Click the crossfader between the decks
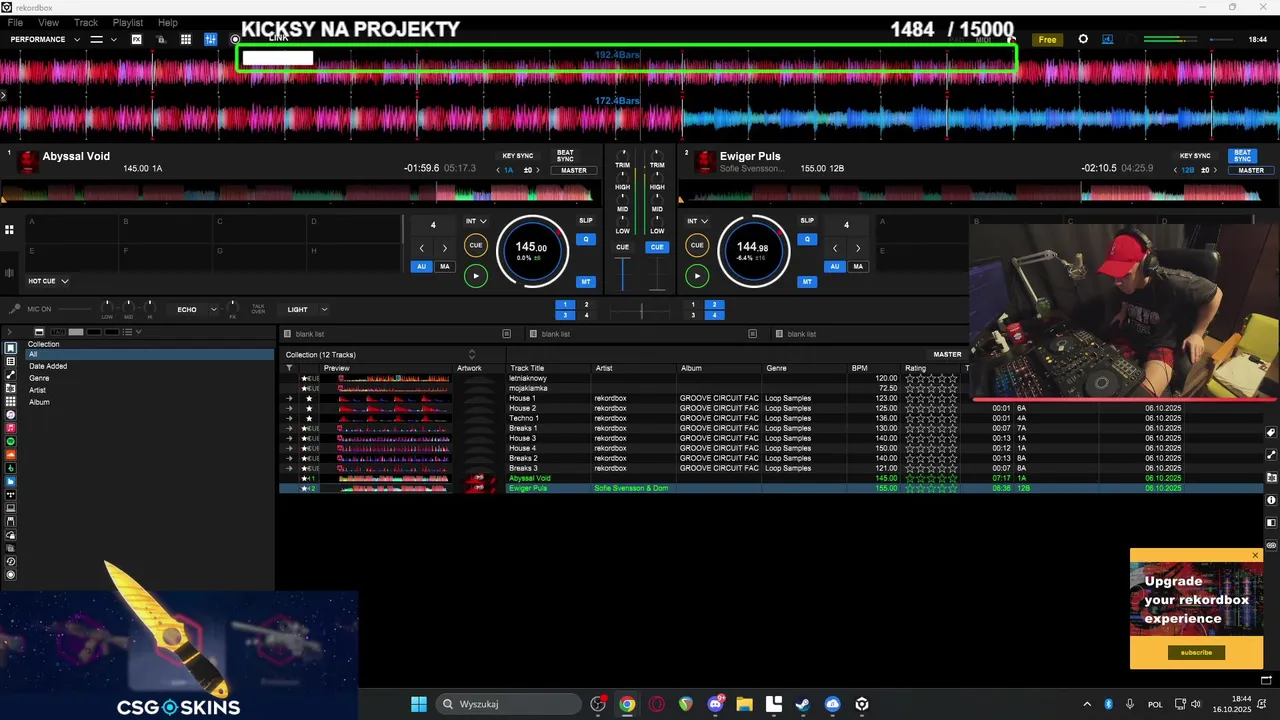 pyautogui.click(x=640, y=311)
